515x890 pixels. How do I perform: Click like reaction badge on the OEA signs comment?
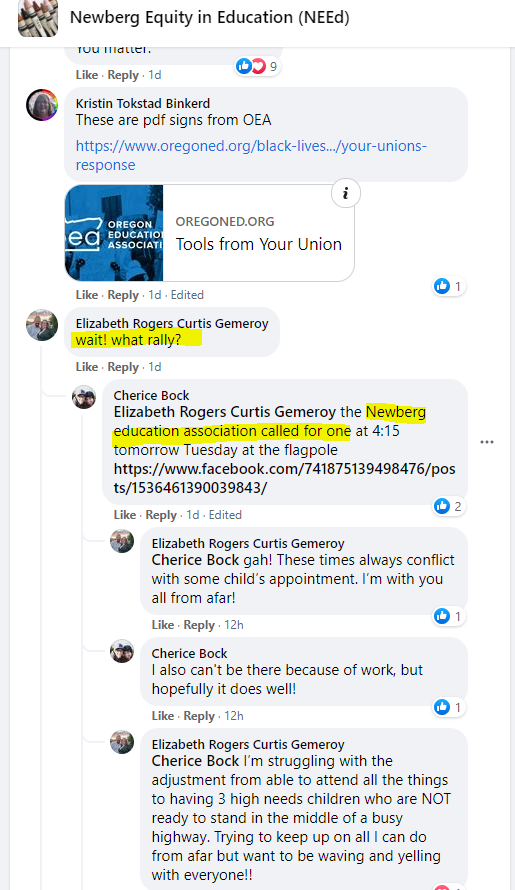point(449,286)
